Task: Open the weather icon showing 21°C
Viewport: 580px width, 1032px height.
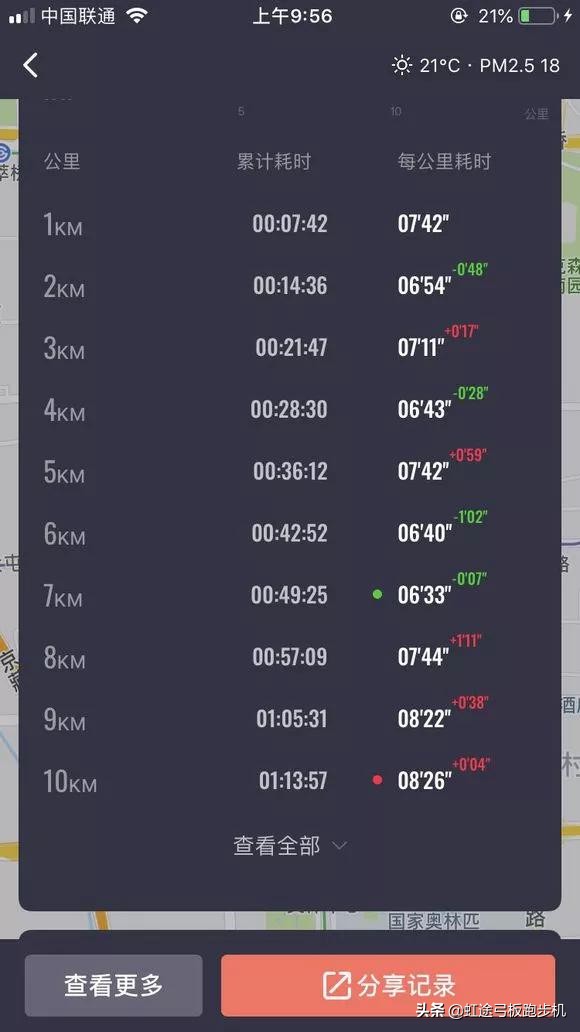Action: [x=401, y=65]
